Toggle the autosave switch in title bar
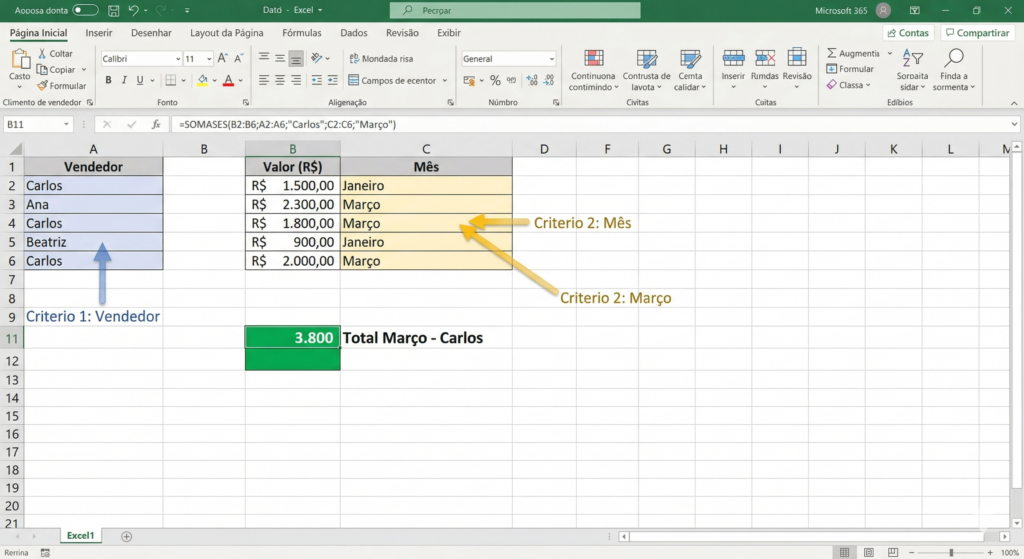 85,10
